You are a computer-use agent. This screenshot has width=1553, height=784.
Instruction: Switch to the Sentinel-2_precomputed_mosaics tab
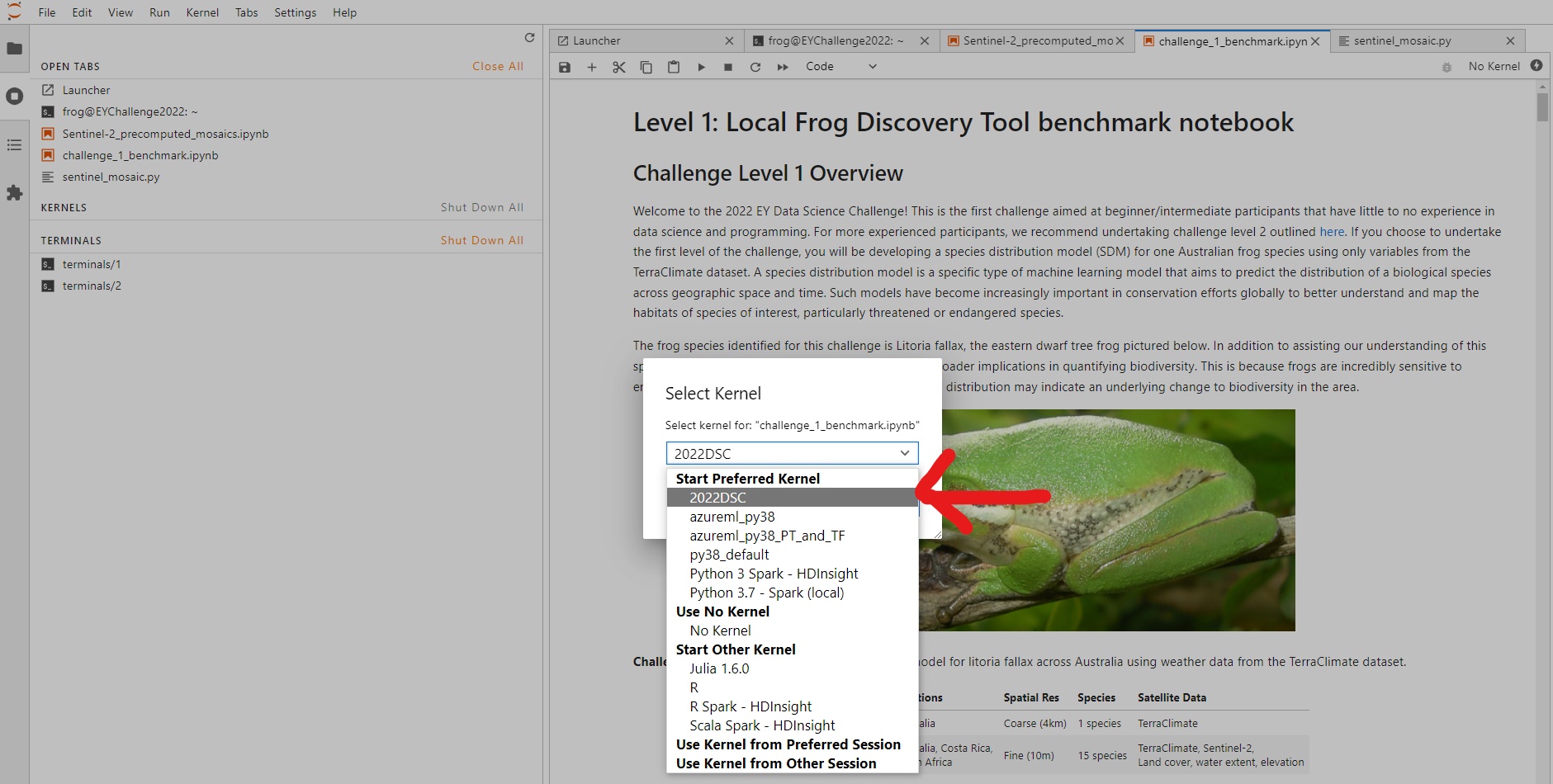coord(1038,40)
